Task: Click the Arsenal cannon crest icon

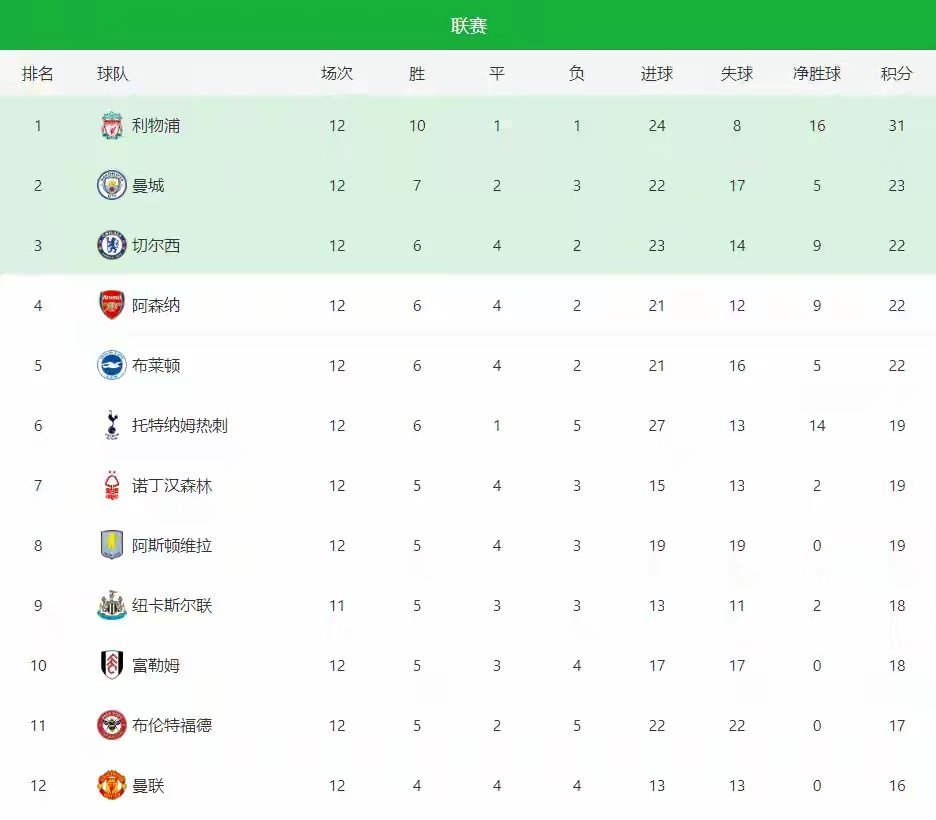Action: [x=111, y=306]
